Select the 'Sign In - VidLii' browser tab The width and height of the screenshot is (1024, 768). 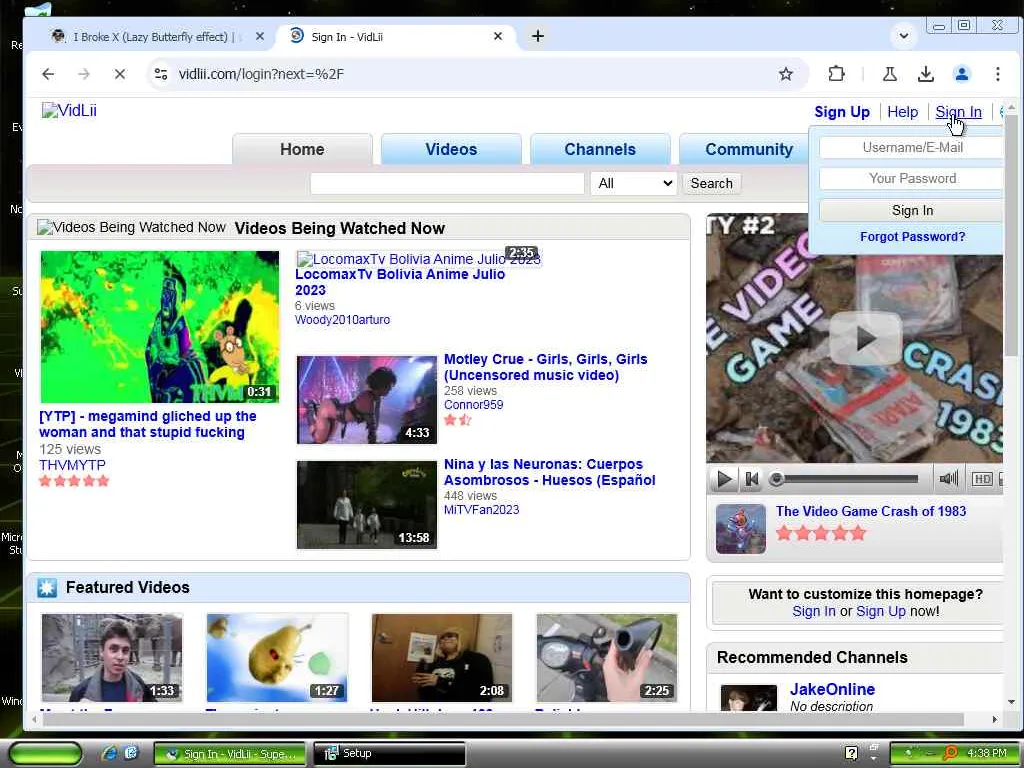click(395, 37)
